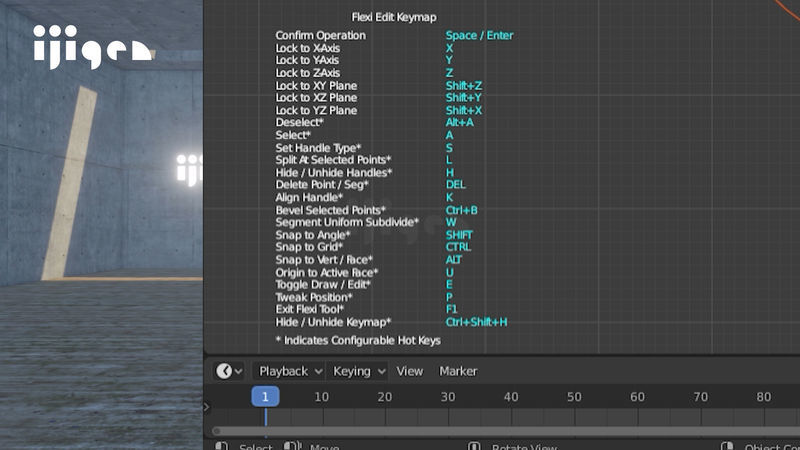The height and width of the screenshot is (450, 800).
Task: Click the 'Toggle Draw / Edit*' label
Action: [323, 285]
